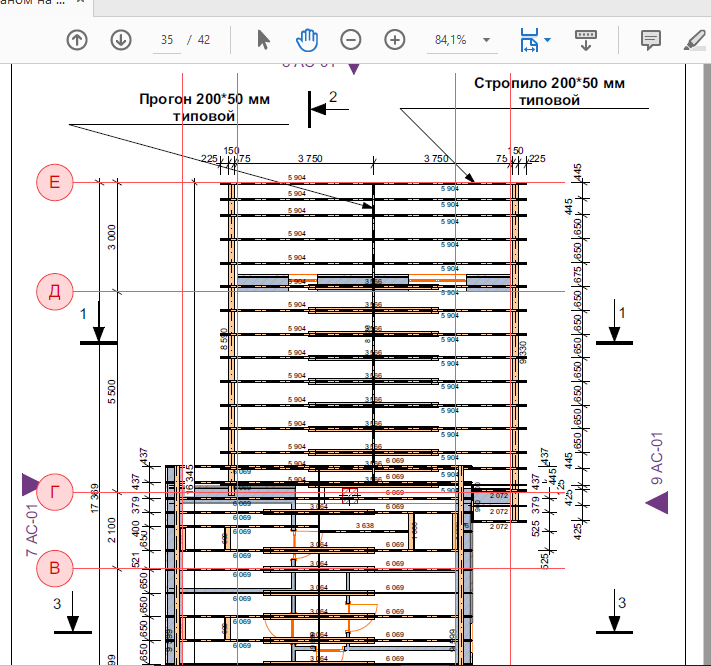Open the page fit options dropdown arrow

(547, 40)
